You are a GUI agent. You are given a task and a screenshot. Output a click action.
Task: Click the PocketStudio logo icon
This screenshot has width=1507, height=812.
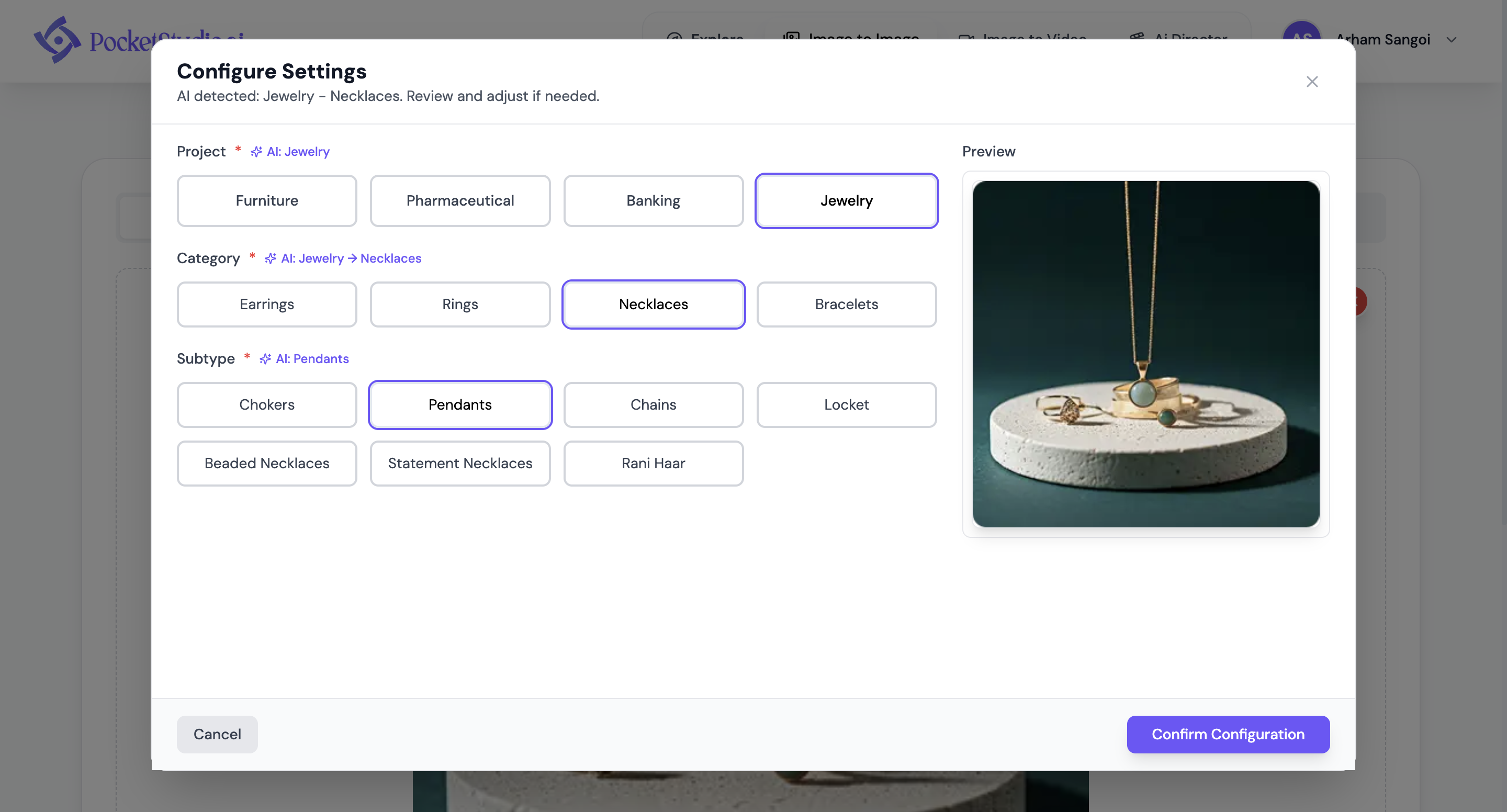58,39
